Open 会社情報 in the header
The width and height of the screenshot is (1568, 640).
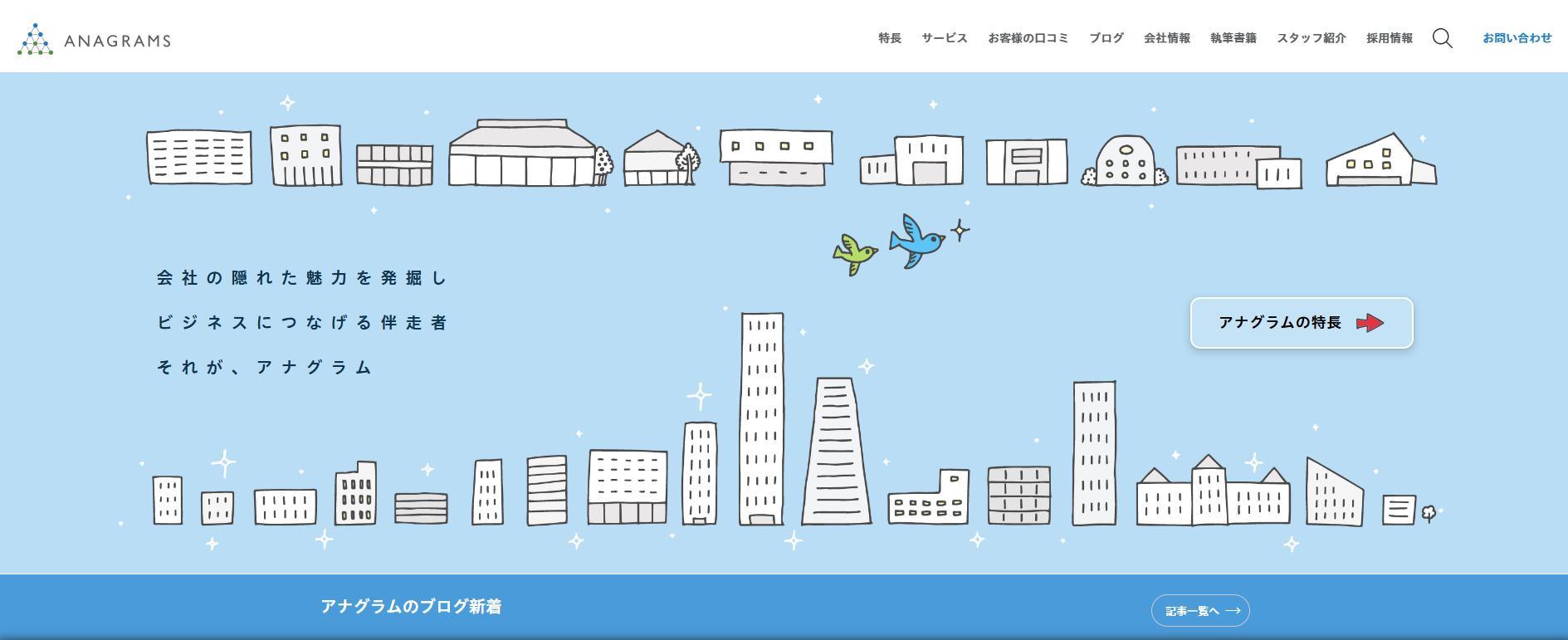coord(1167,38)
